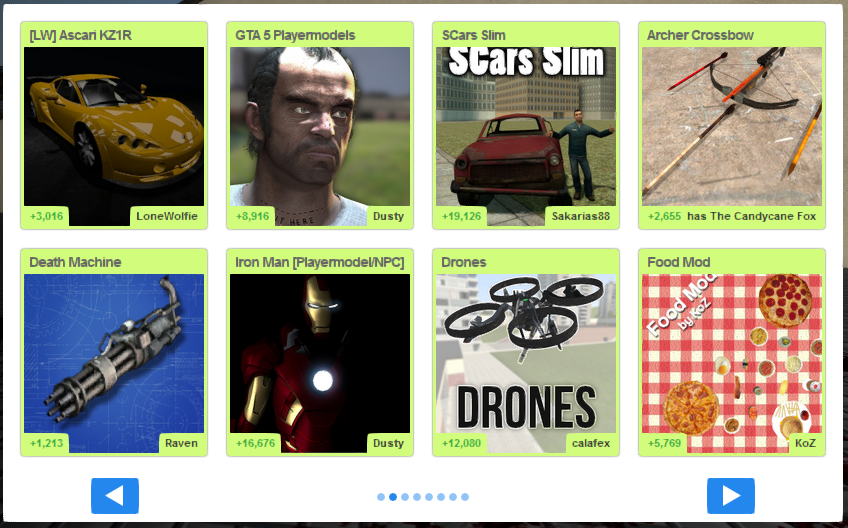
Task: Go to next page with right arrow
Action: pyautogui.click(x=731, y=496)
